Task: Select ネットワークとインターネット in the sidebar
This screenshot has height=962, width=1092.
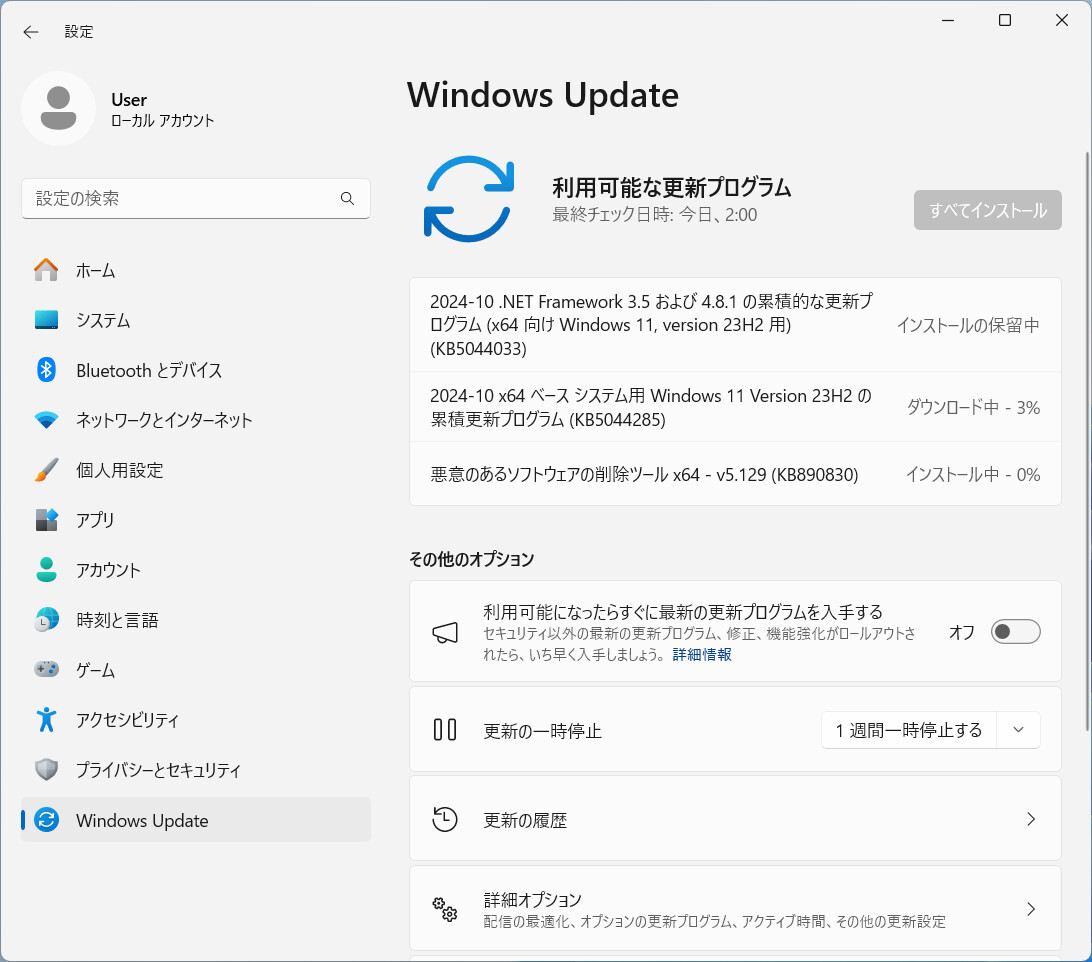Action: click(196, 420)
